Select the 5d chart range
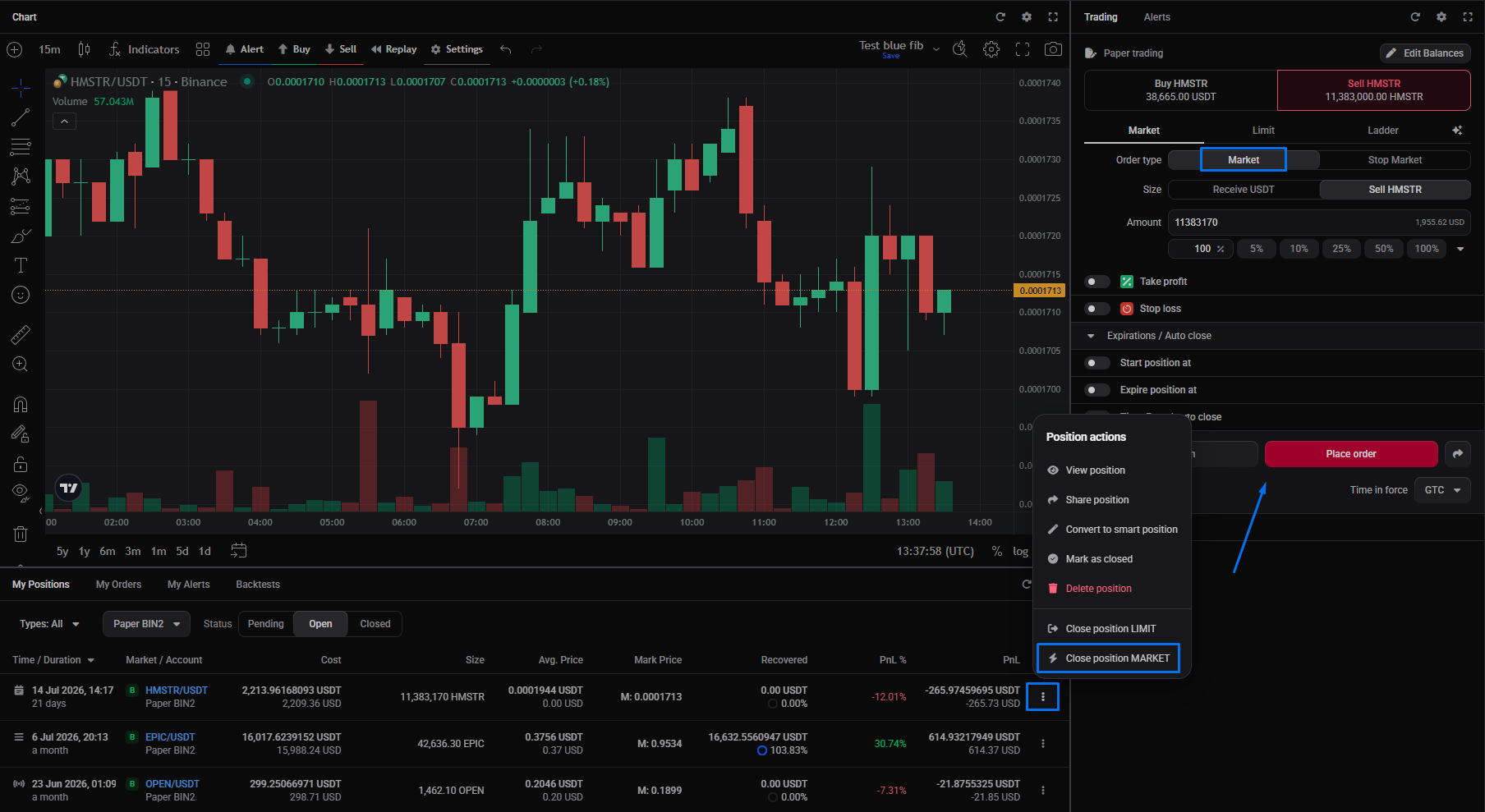 (182, 551)
